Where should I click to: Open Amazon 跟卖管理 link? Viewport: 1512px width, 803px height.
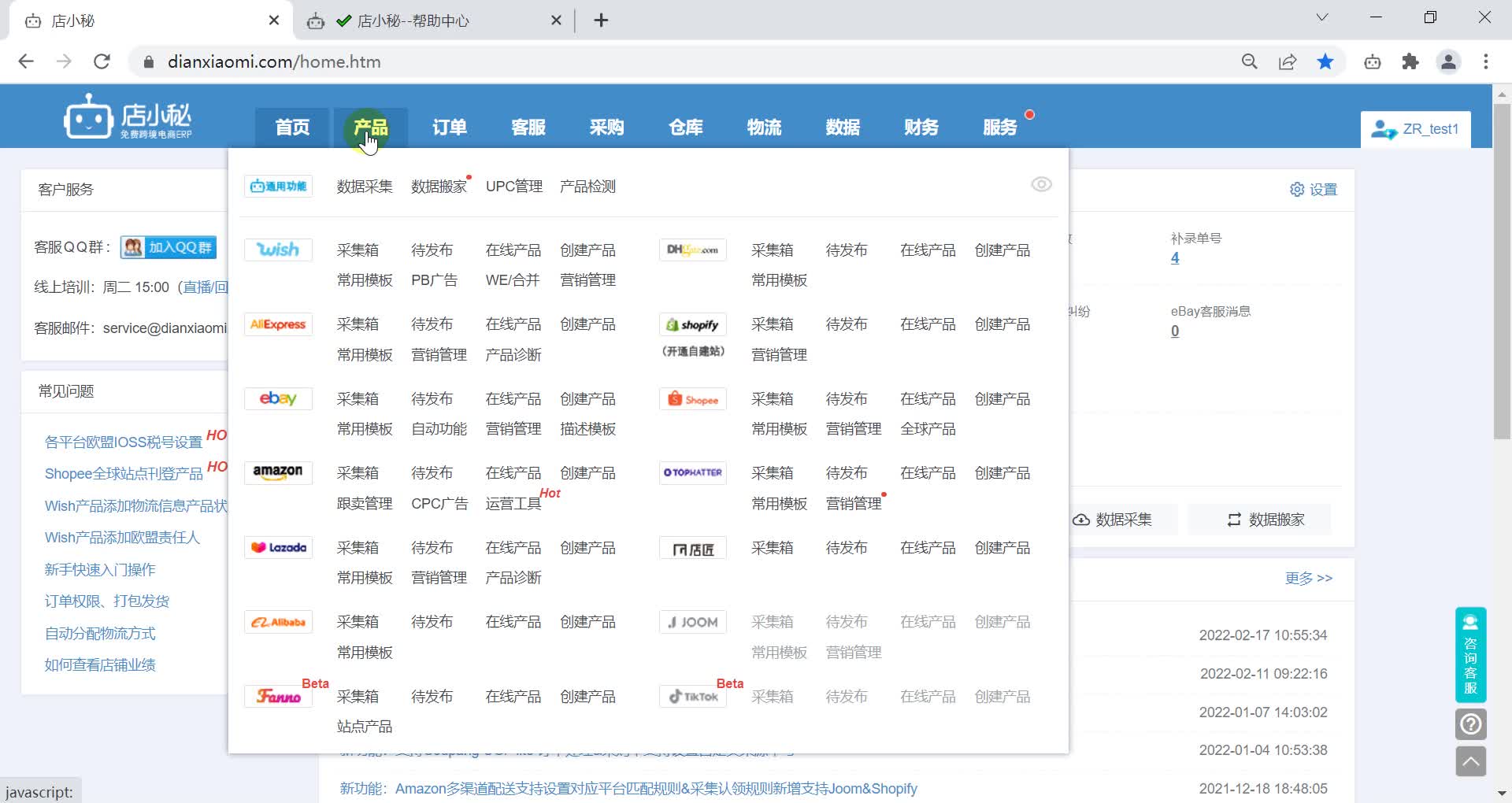click(x=365, y=504)
